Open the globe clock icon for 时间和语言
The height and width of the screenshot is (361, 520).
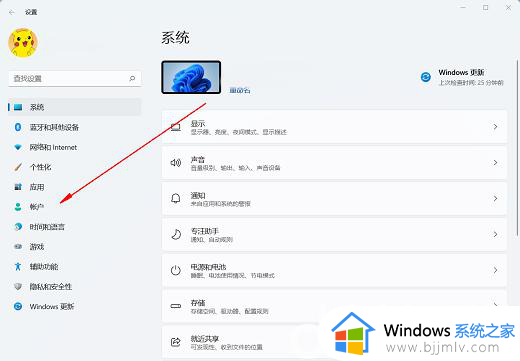click(18, 227)
